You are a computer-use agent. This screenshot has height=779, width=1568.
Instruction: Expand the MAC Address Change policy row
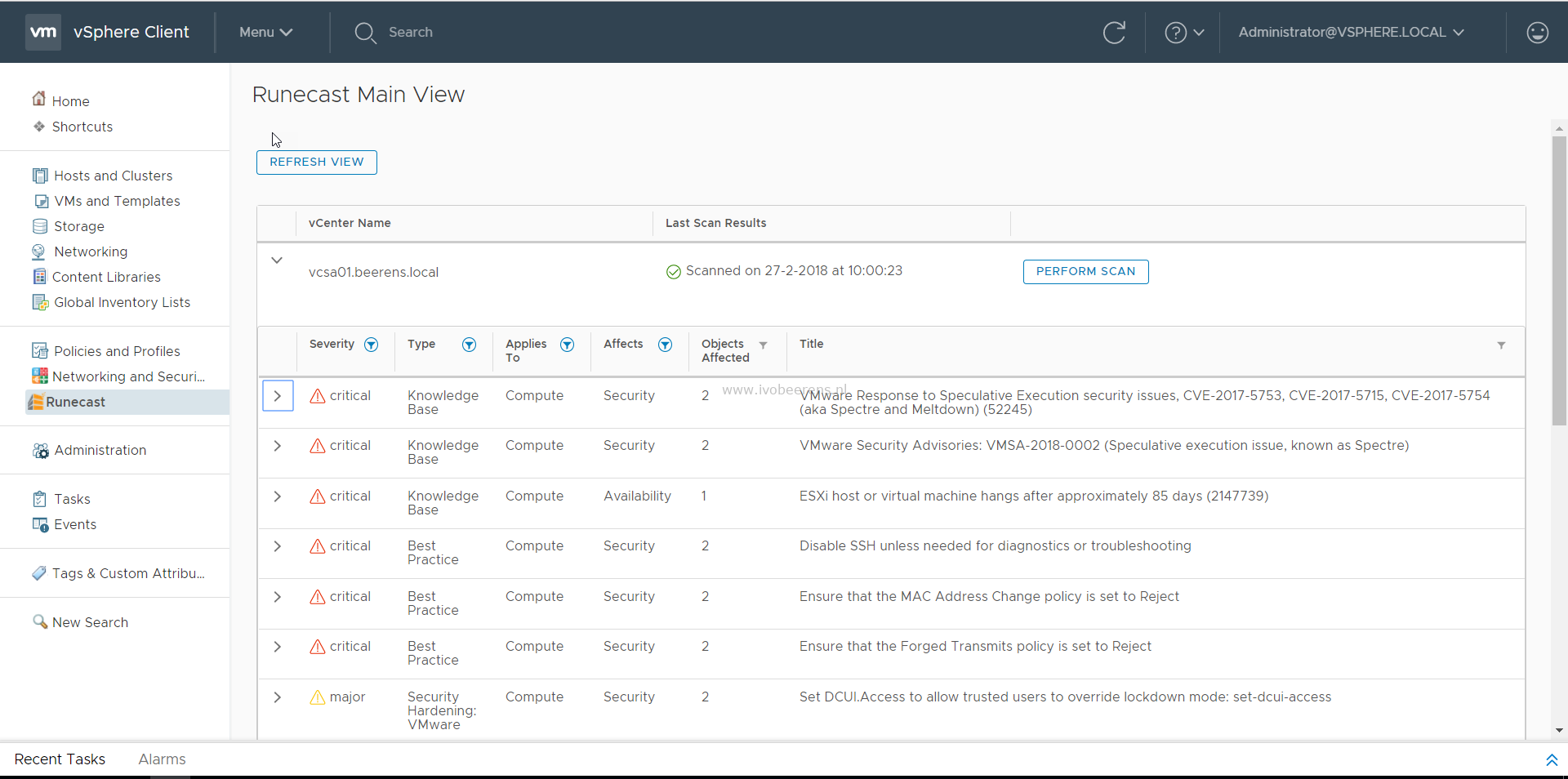[278, 597]
